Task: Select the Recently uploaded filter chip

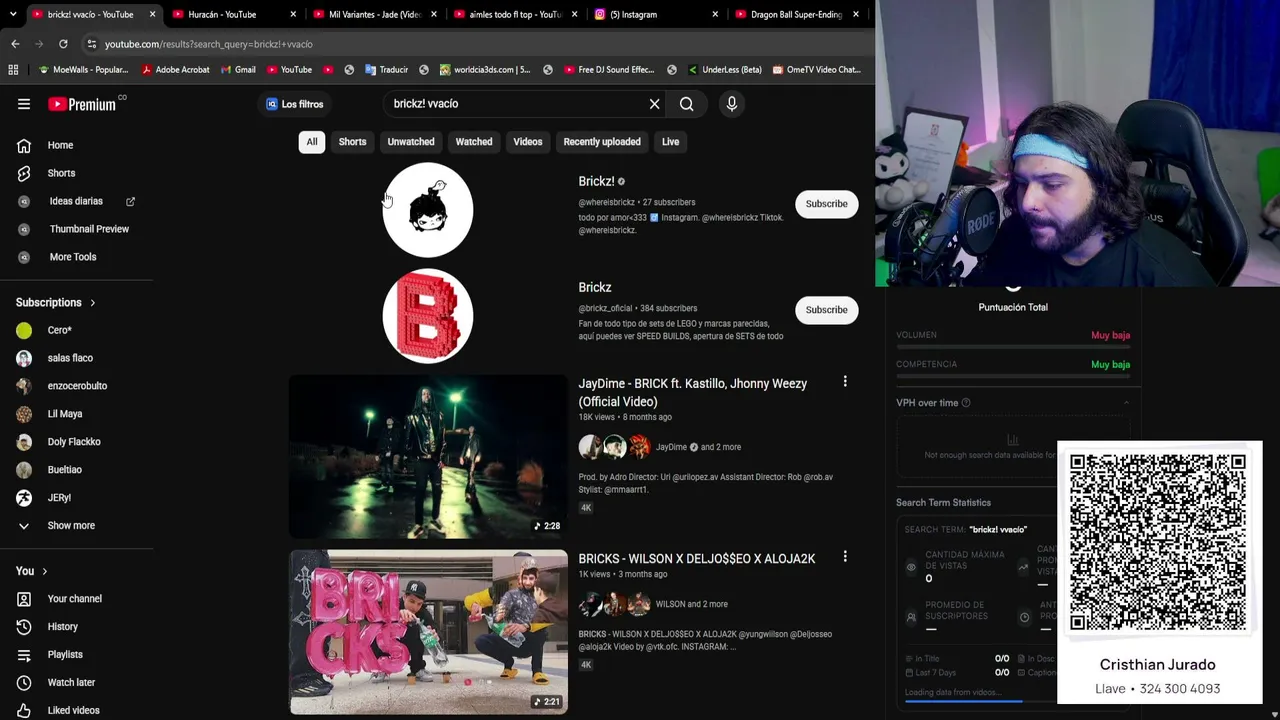Action: coord(602,142)
